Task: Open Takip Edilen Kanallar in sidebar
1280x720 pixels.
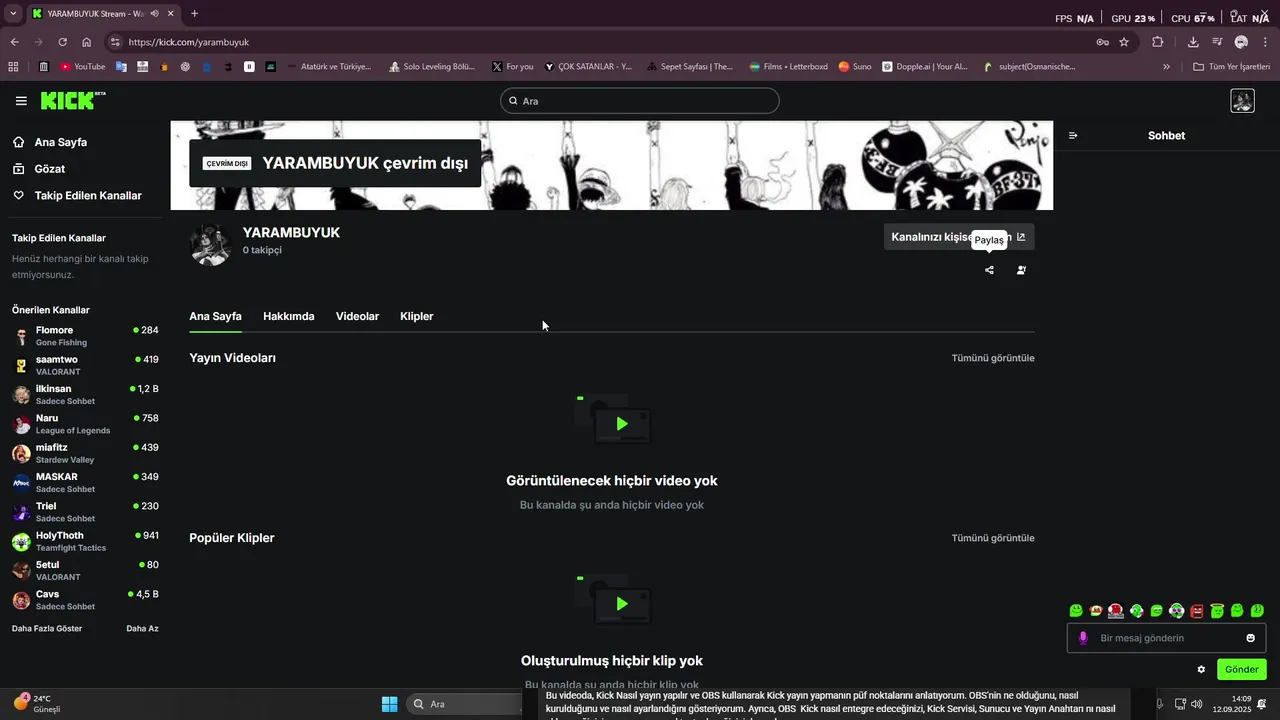Action: click(77, 196)
